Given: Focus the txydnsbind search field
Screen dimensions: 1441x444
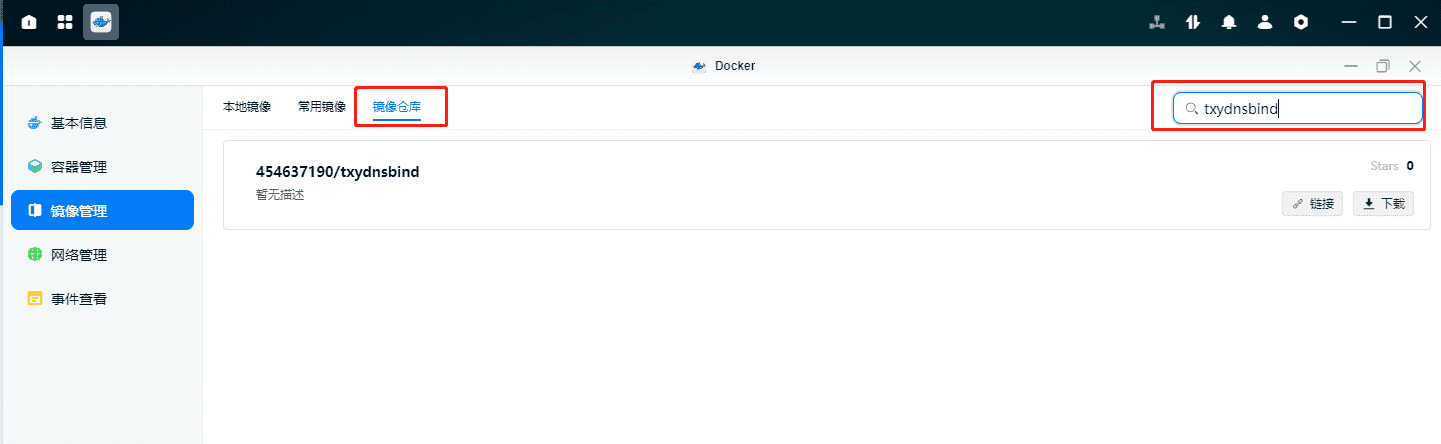Looking at the screenshot, I should [1298, 108].
